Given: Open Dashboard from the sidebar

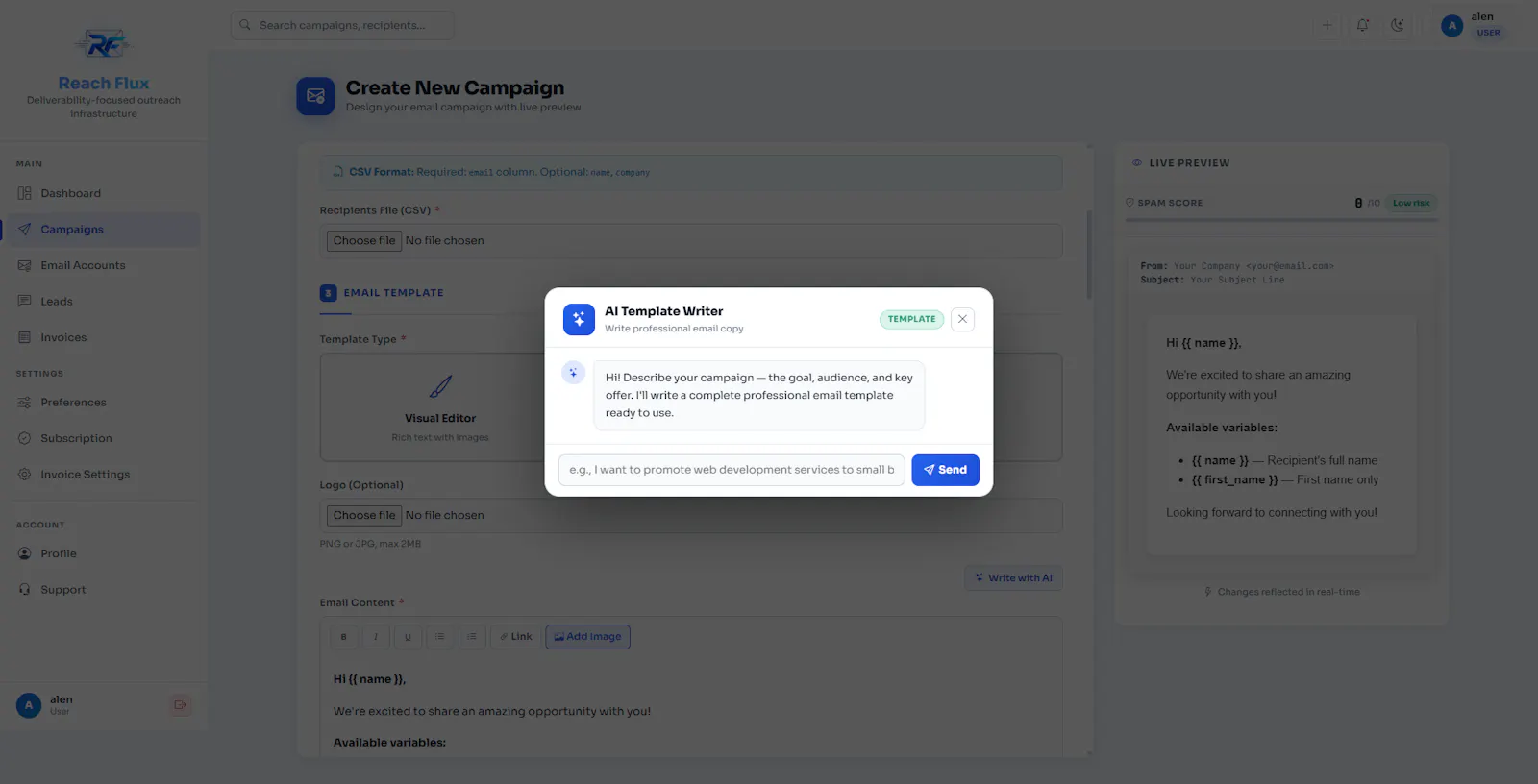Looking at the screenshot, I should point(103,193).
